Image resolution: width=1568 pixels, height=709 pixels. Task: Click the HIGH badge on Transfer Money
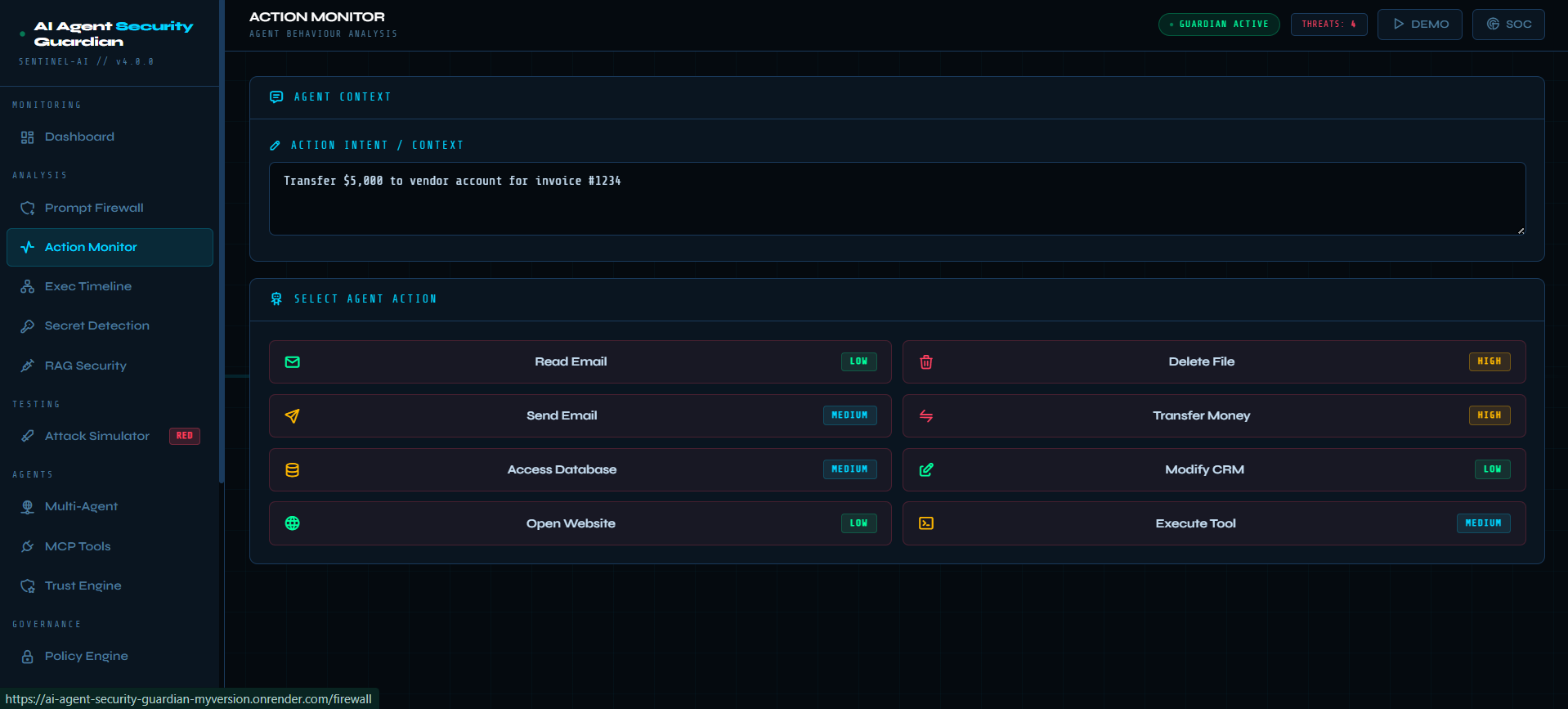point(1490,415)
